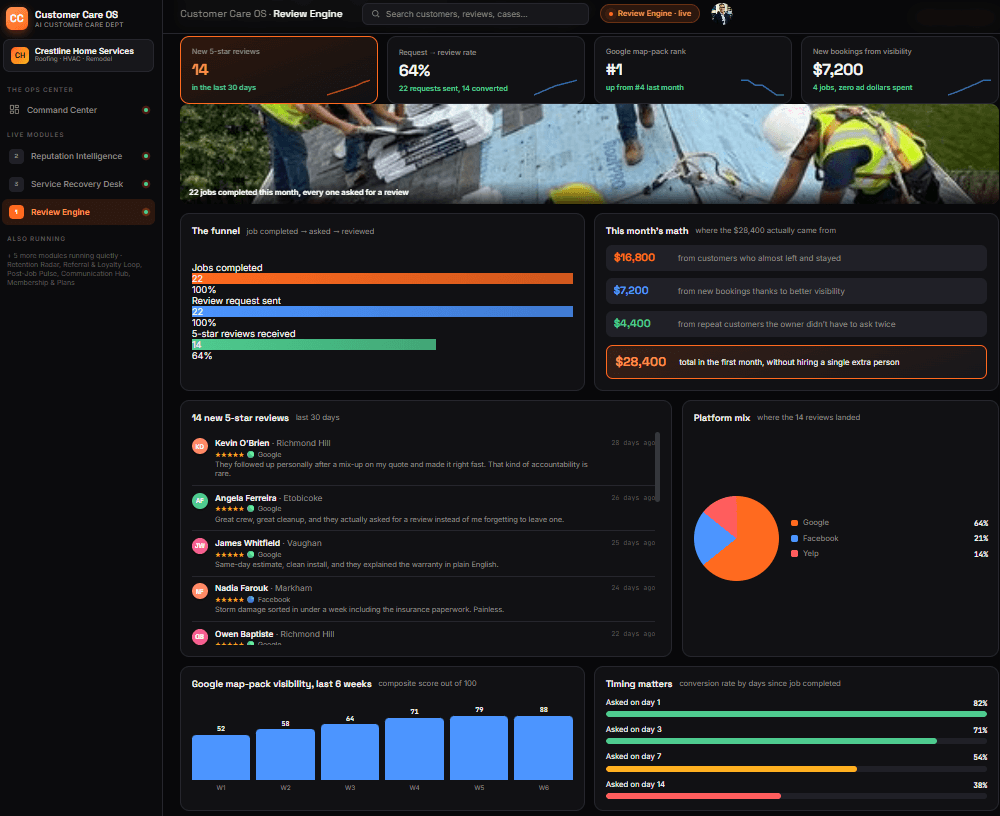Click the W1 visibility bar
The height and width of the screenshot is (816, 1000).
point(221,757)
